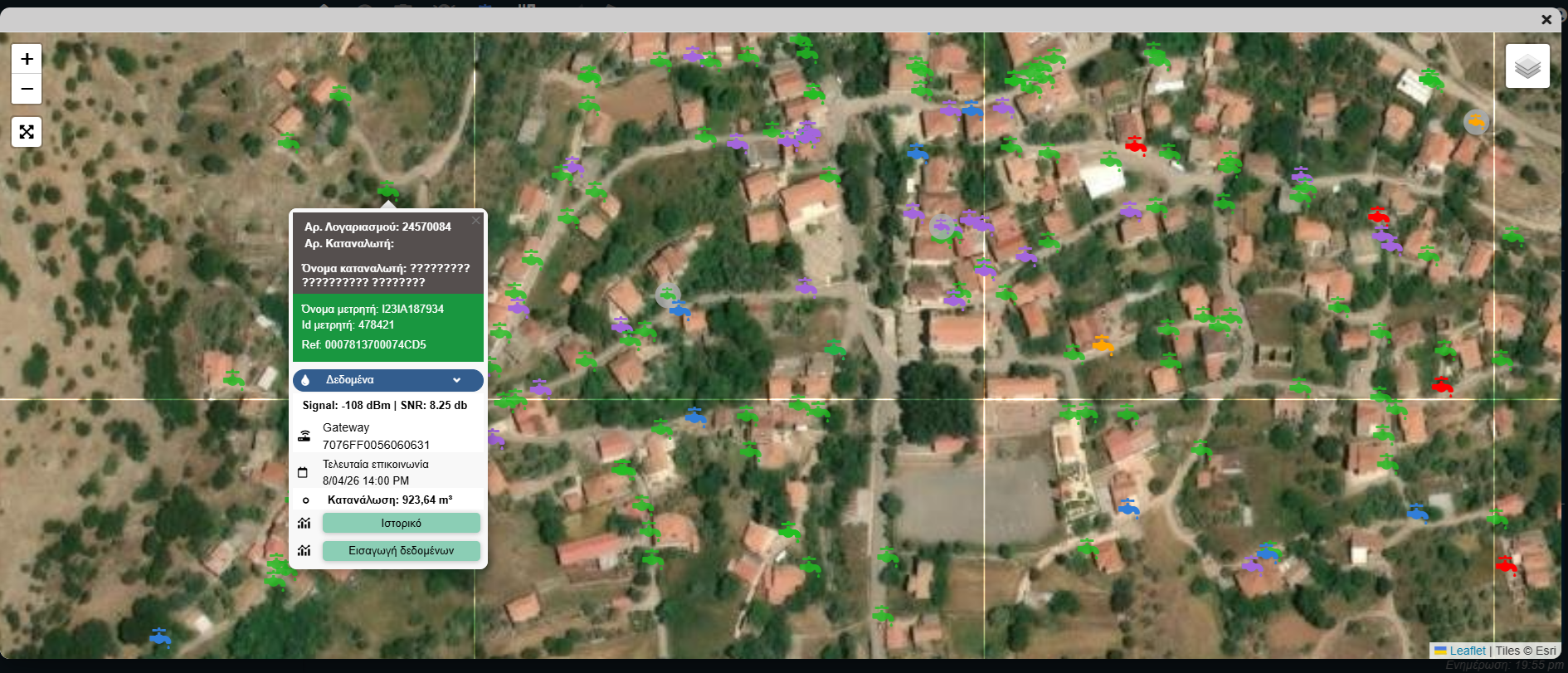Open the map layers control
The image size is (1568, 673).
(x=1527, y=66)
